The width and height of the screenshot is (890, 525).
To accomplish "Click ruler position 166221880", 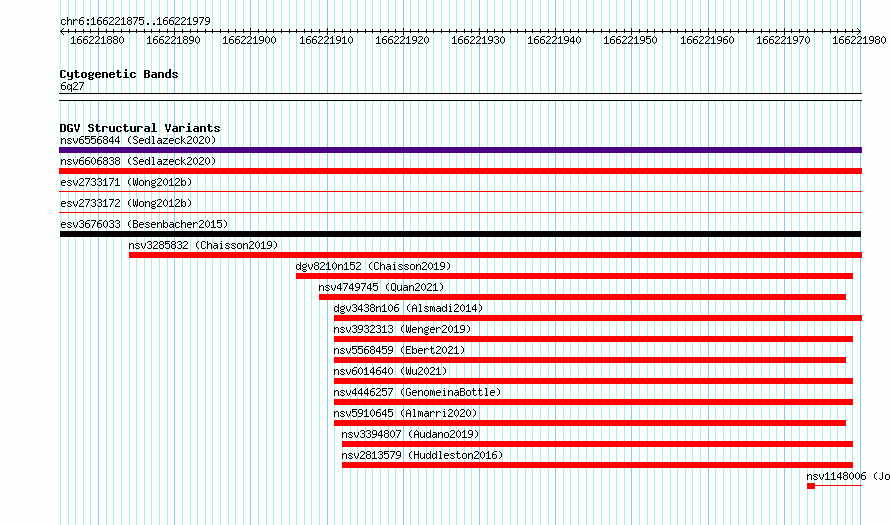I will [x=97, y=40].
